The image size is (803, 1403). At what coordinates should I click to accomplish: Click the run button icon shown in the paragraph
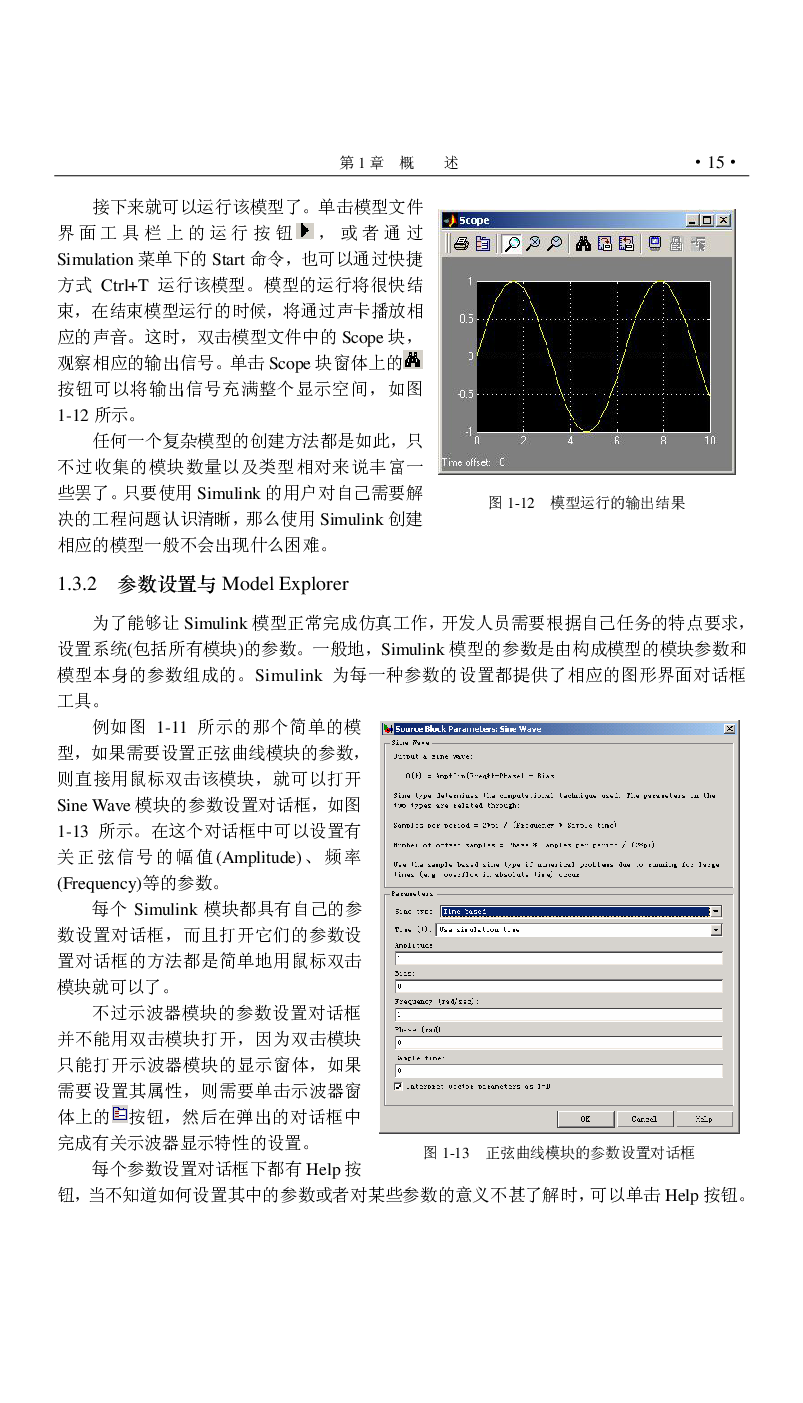tap(307, 232)
